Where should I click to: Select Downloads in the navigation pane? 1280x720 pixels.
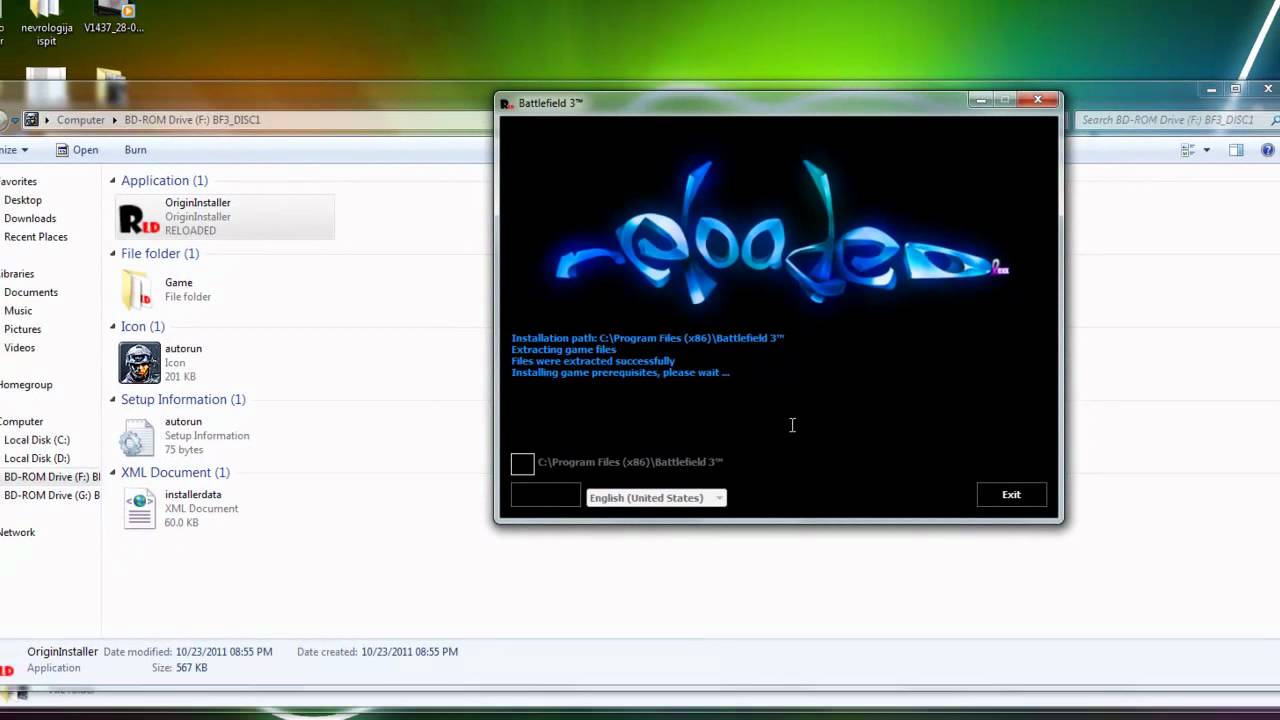coord(30,218)
